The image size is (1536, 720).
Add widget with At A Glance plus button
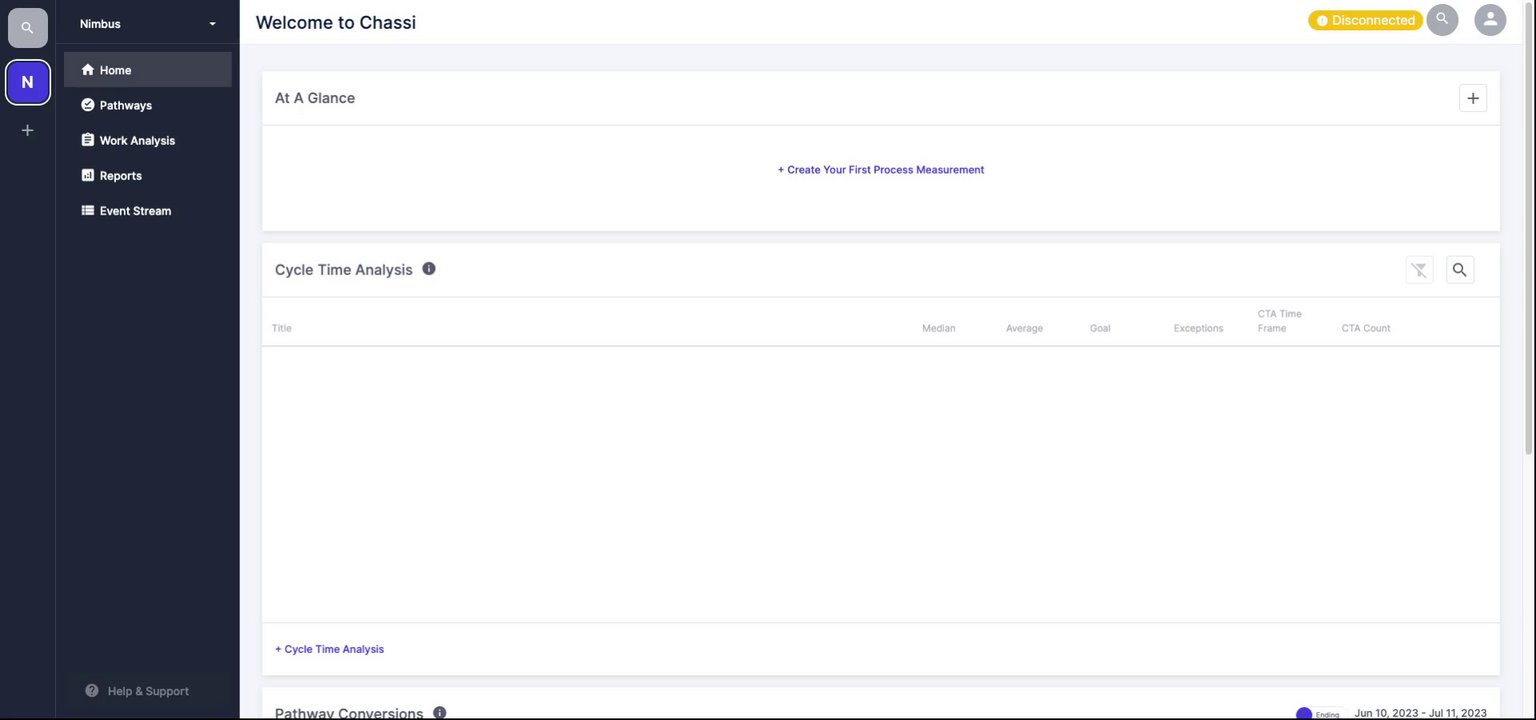(1473, 98)
